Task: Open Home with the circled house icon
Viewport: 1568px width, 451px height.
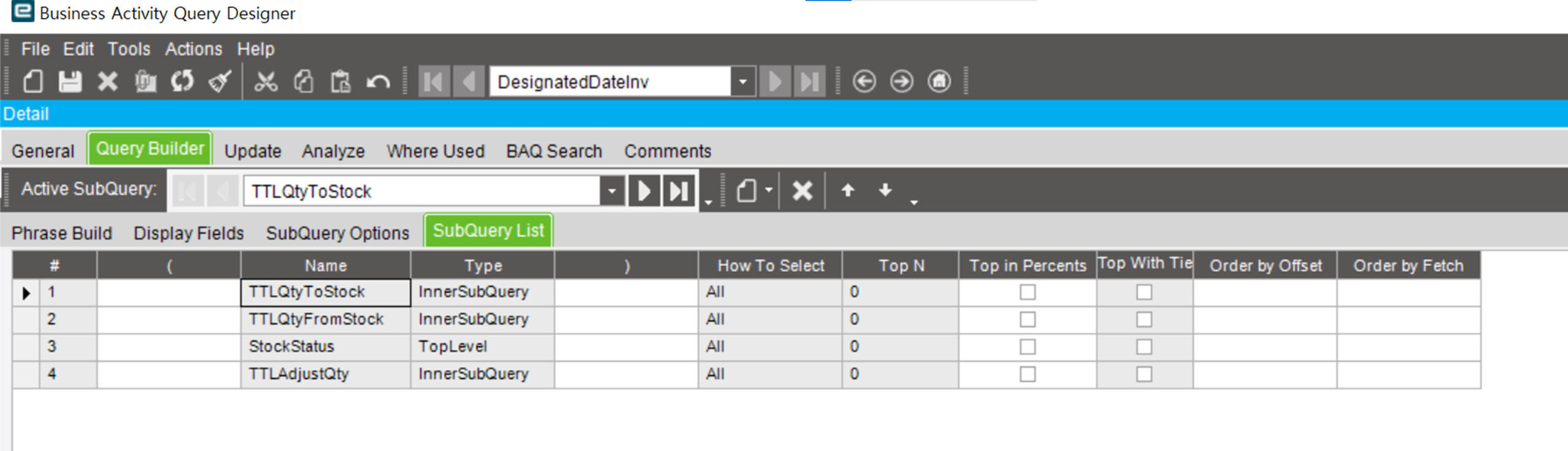Action: (939, 82)
